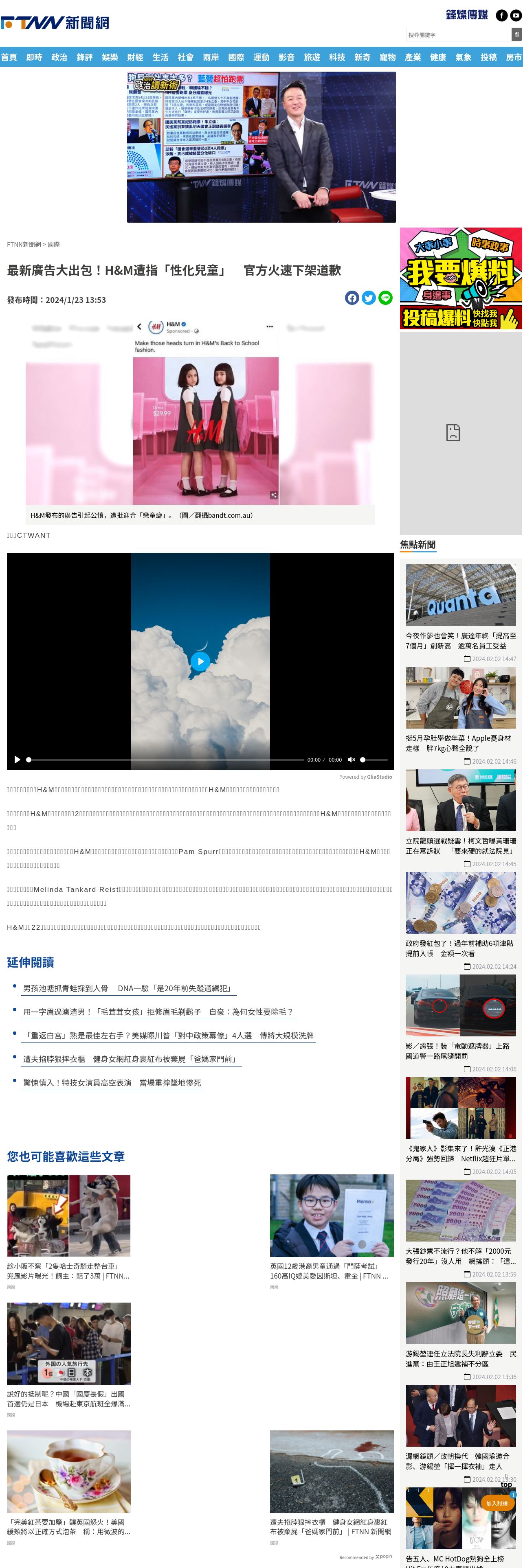The image size is (523, 1568).
Task: Click the popIn recommendation logo
Action: 384,1557
